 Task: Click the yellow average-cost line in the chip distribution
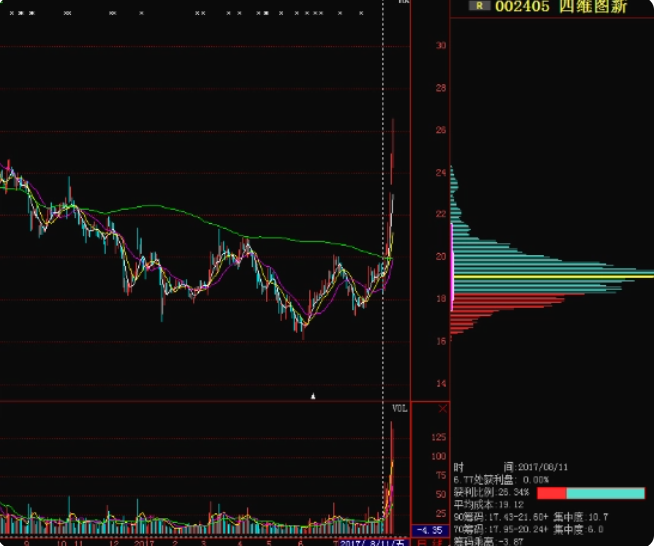(553, 277)
